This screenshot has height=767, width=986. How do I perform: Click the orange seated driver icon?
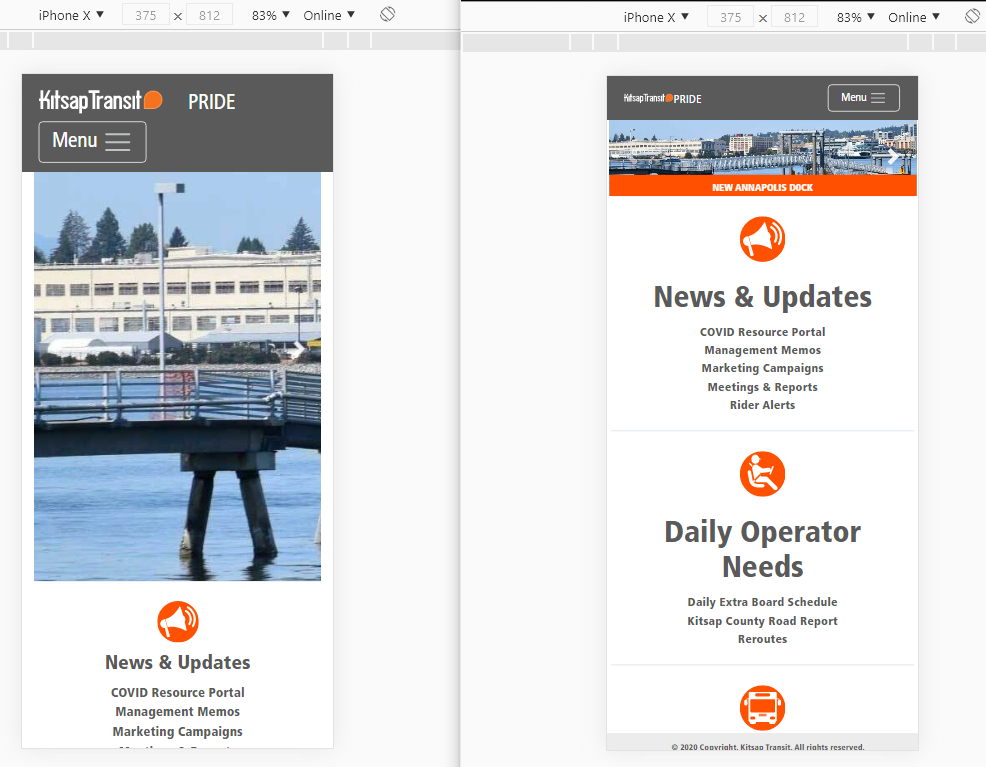click(x=762, y=474)
